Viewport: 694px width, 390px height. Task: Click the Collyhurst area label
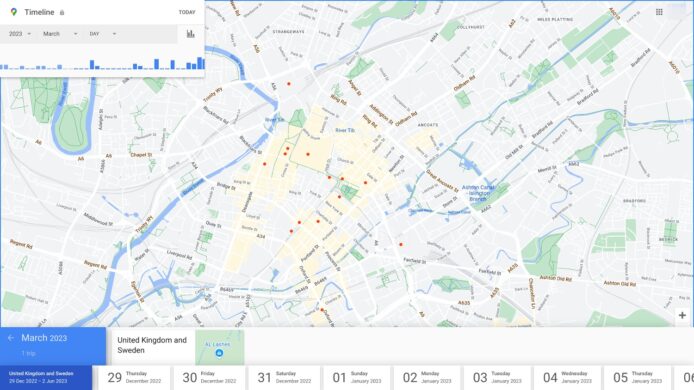pyautogui.click(x=470, y=27)
